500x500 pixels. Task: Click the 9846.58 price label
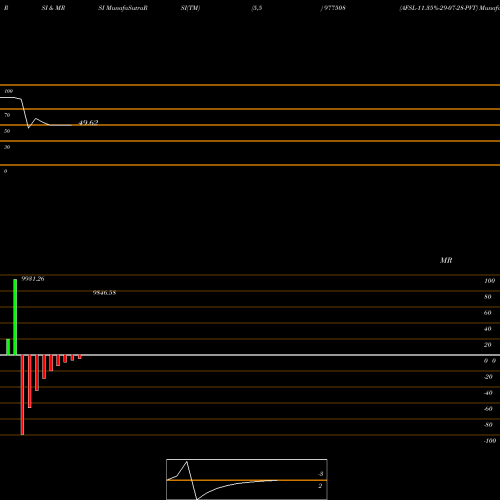point(104,293)
